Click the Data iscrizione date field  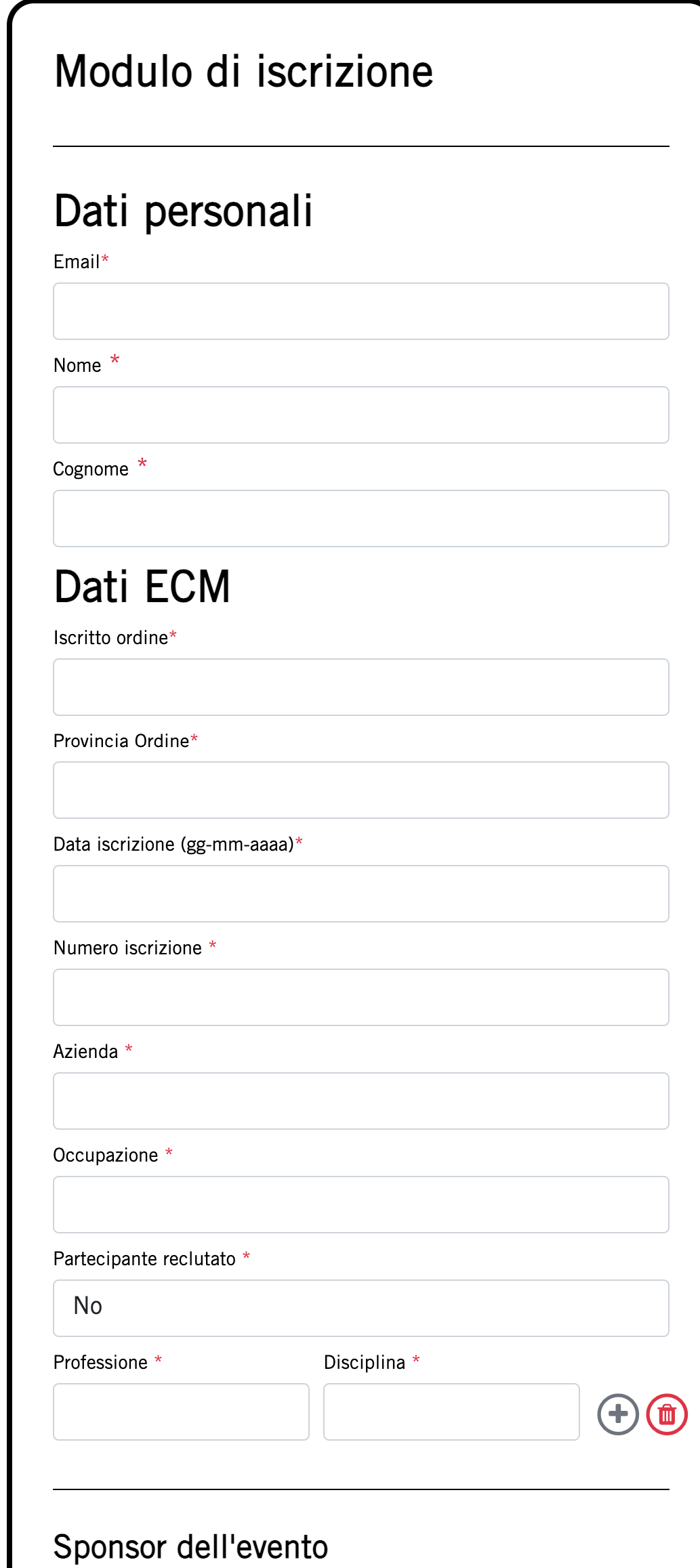click(361, 893)
